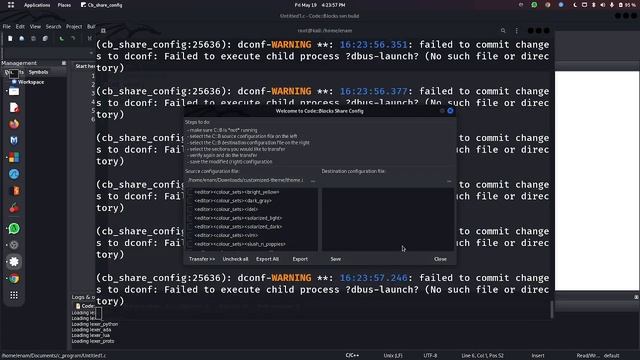Screen dimensions: 640x360
Task: Open the Project menu in Code::Blocks
Action: click(74, 27)
